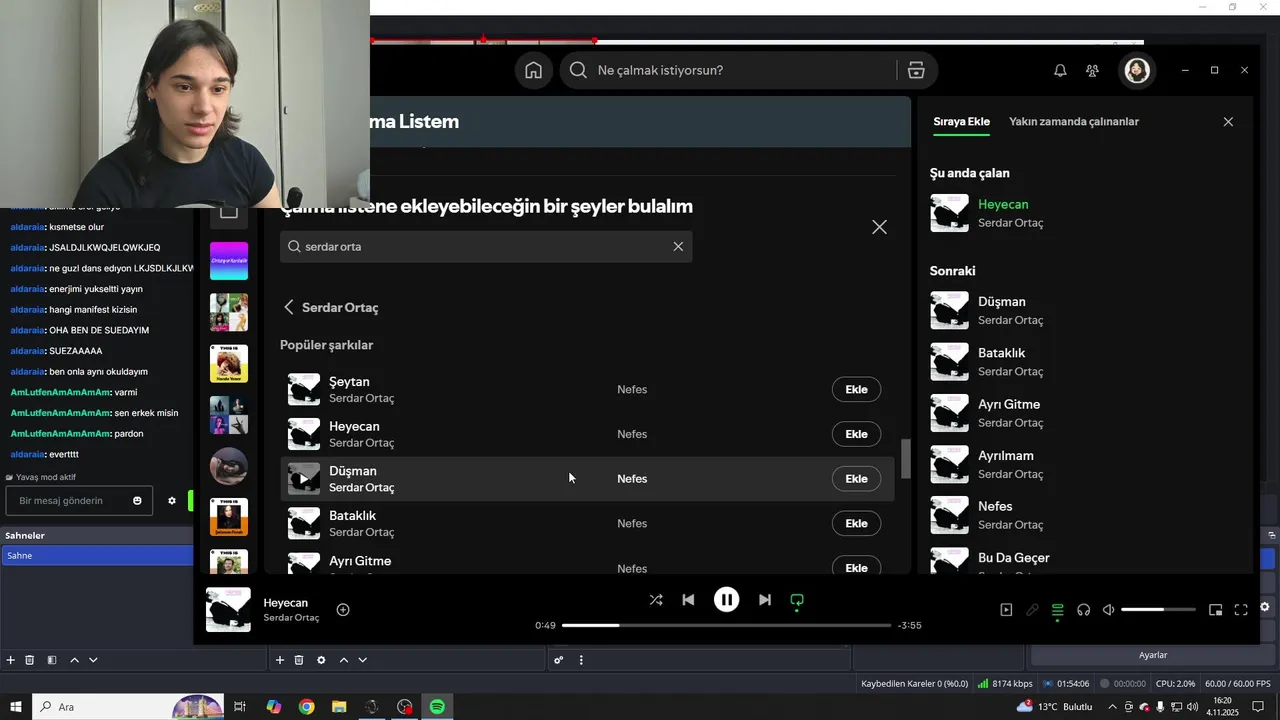Open the Browse icon in the search bar
The image size is (1280, 720).
point(916,70)
